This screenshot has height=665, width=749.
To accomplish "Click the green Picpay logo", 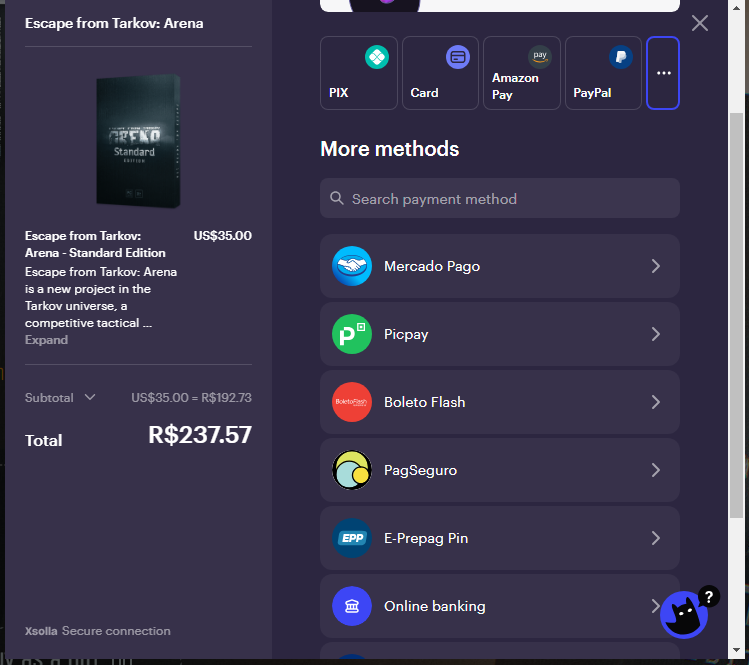I will (x=352, y=334).
